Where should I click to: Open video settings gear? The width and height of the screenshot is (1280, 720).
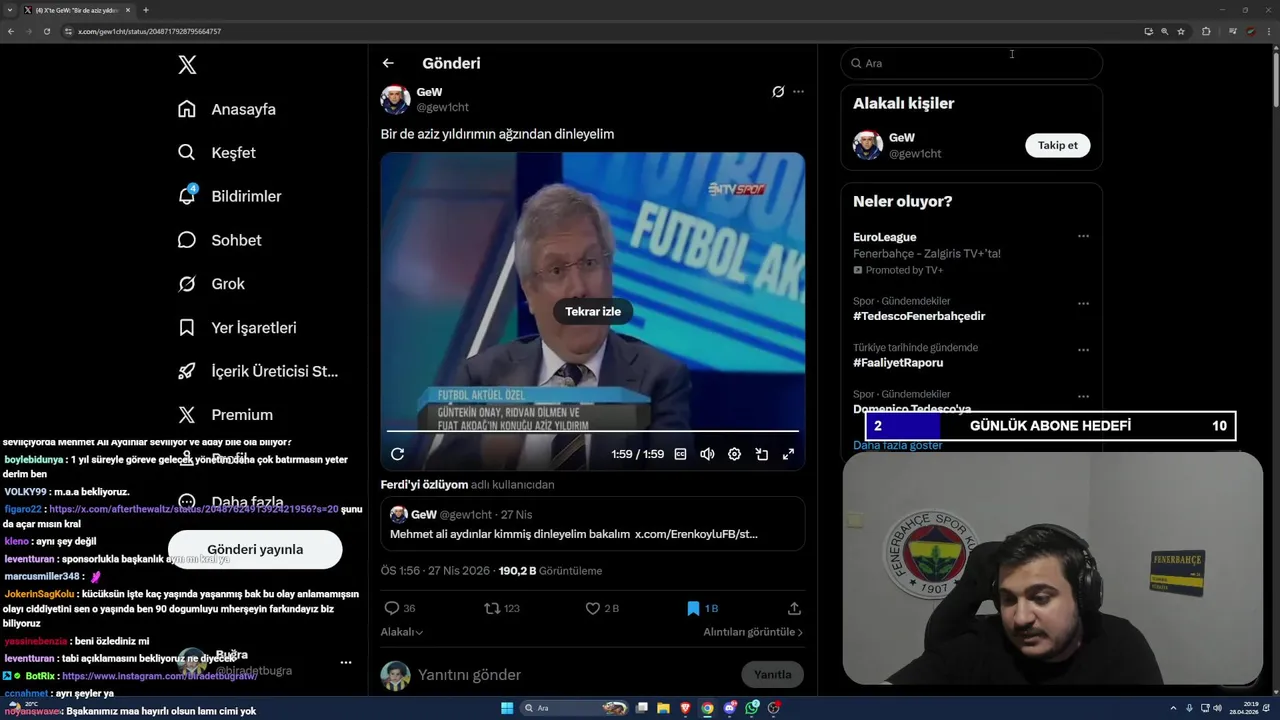734,454
